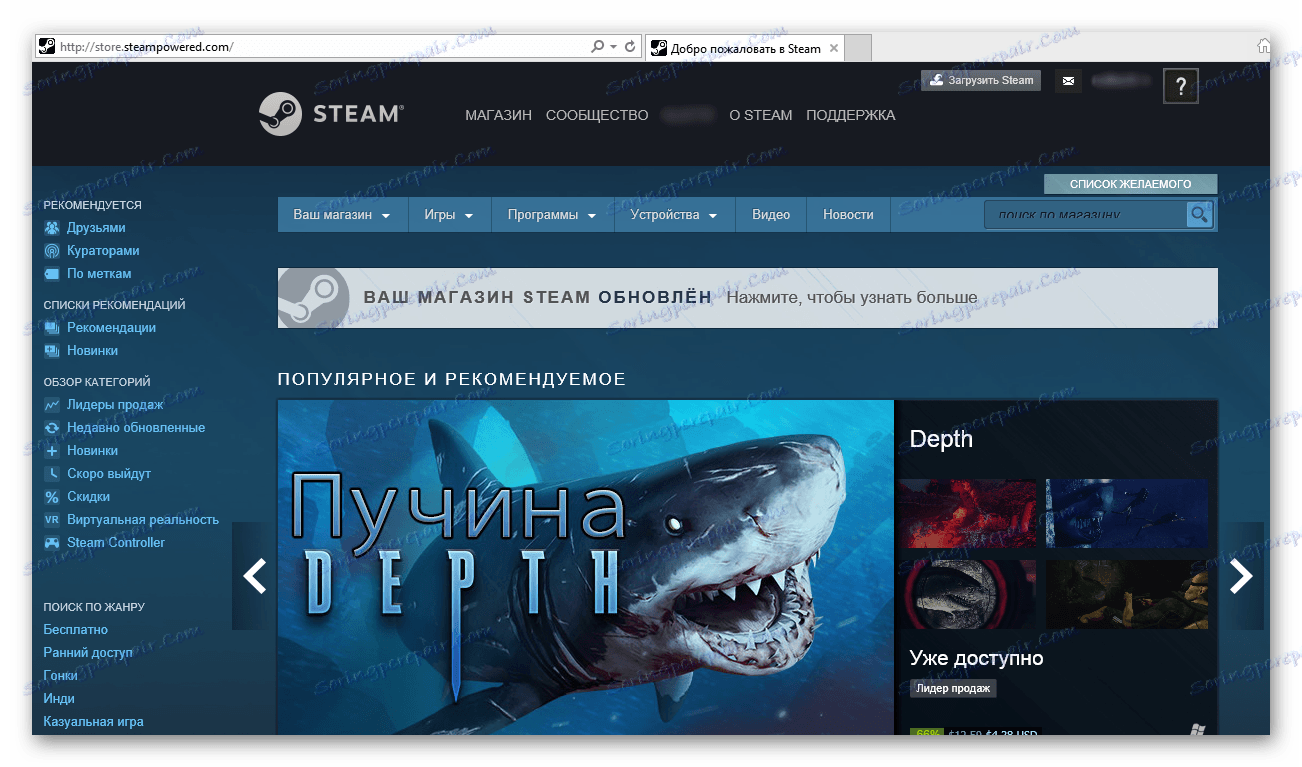Open the Инди genre link
Screen dimensions: 1302x767
pos(59,699)
